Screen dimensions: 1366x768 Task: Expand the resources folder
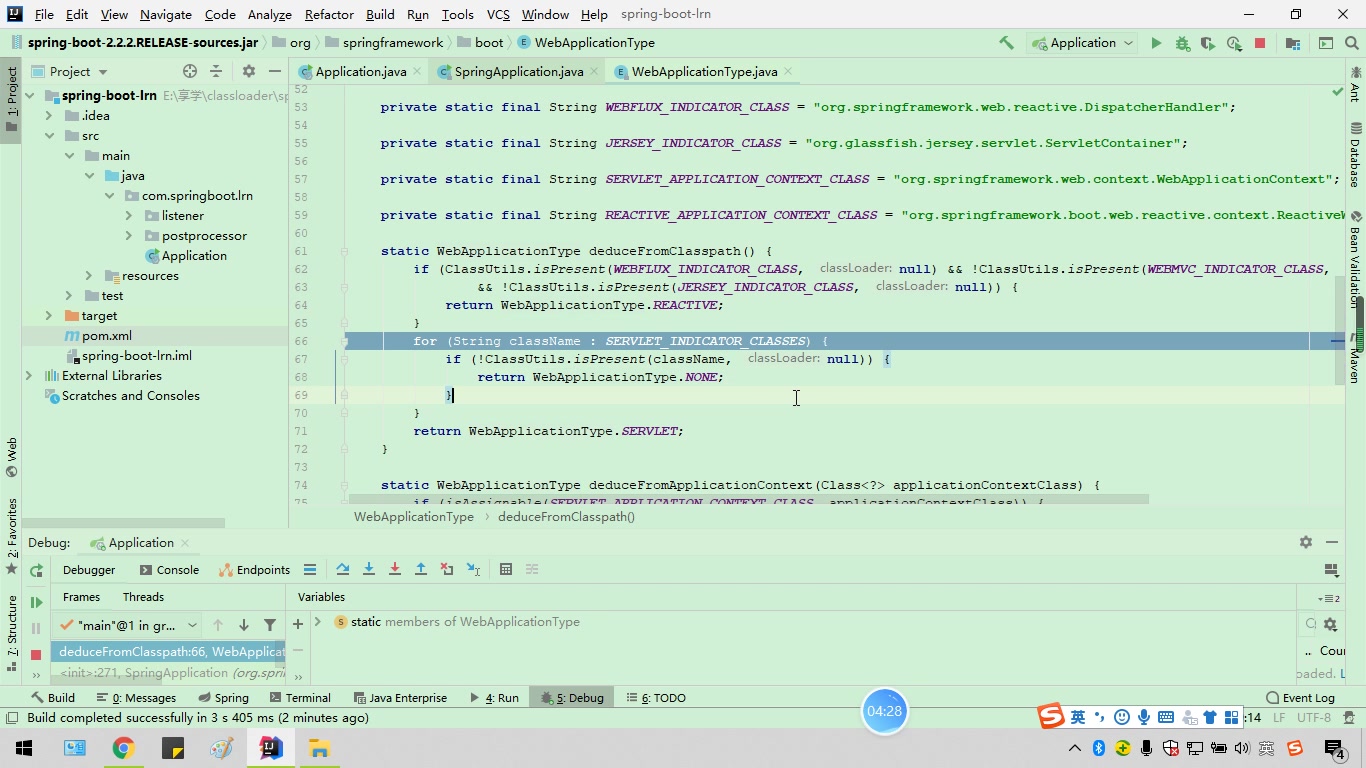tap(89, 276)
